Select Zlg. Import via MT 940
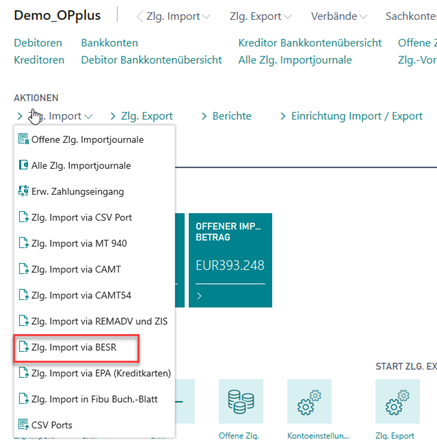 pyautogui.click(x=94, y=243)
